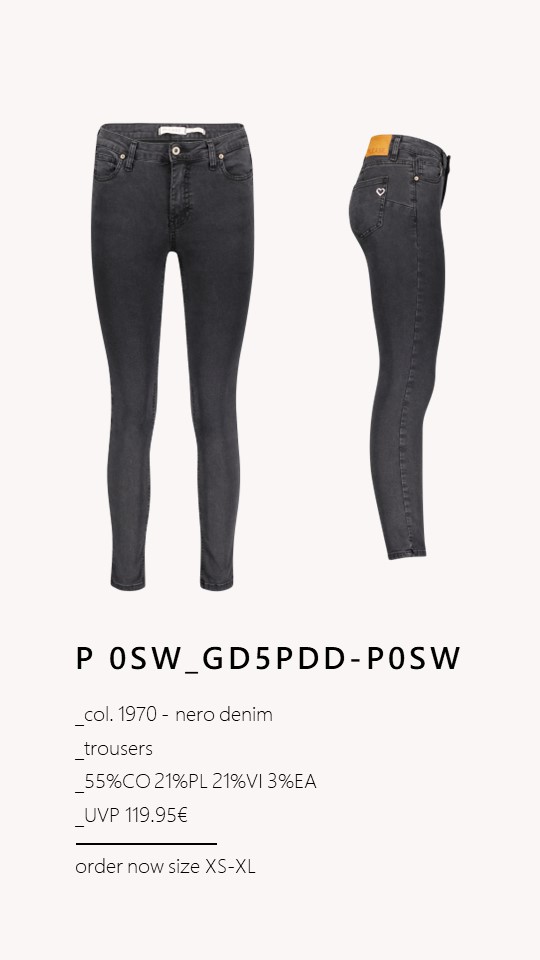The width and height of the screenshot is (540, 960).
Task: Click the front-view jeans product image
Action: pos(173,357)
